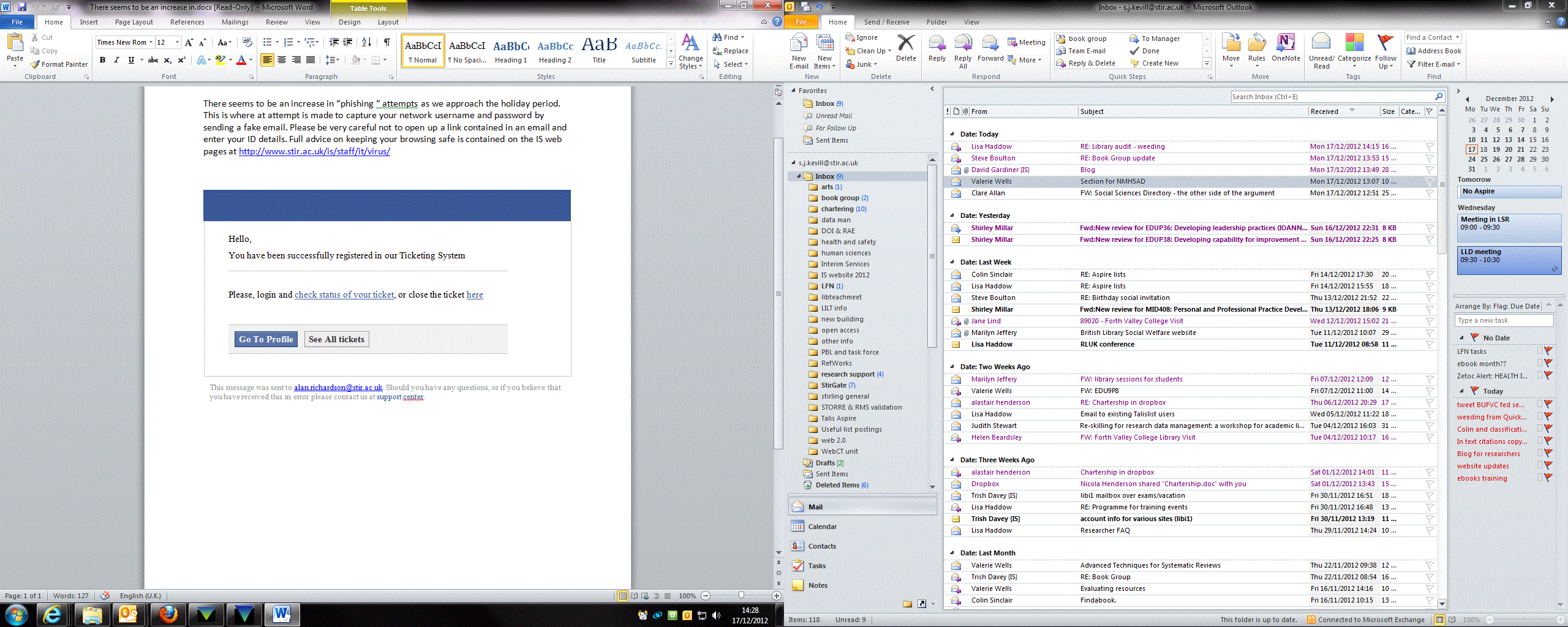Viewport: 1568px width, 627px height.
Task: Click the Sort icon in Paragraph group
Action: [366, 42]
